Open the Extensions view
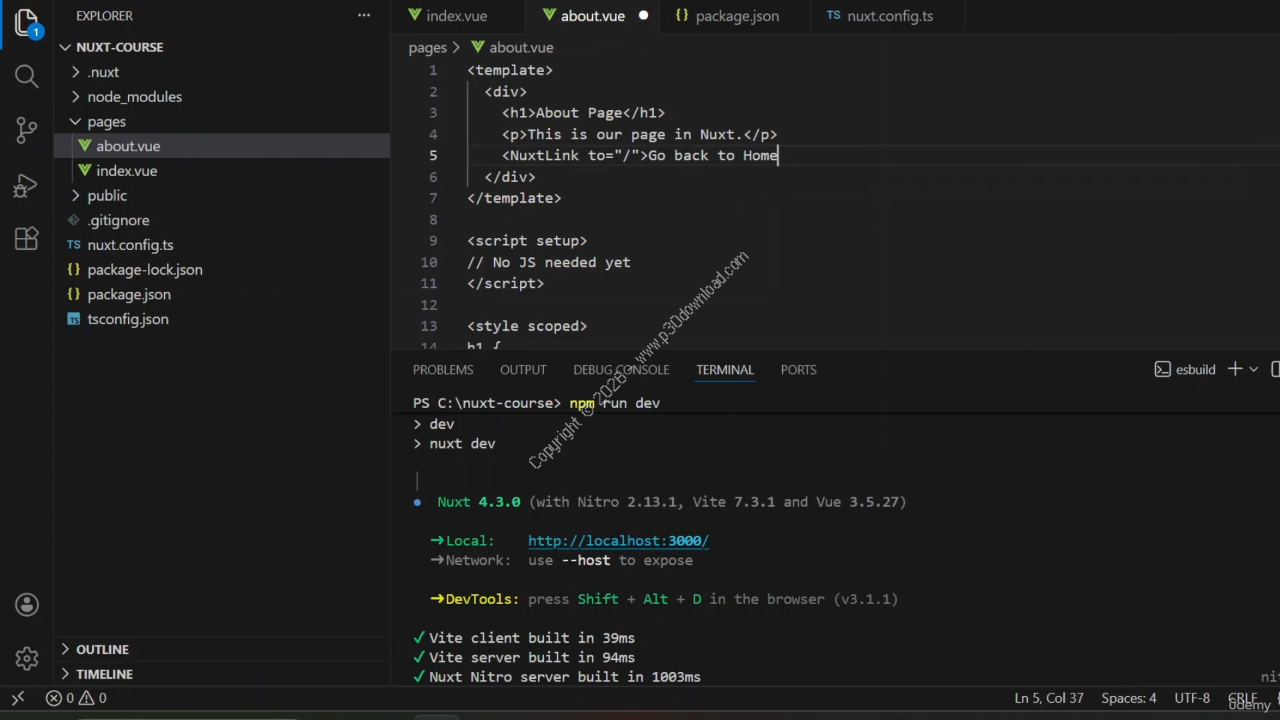This screenshot has width=1280, height=720. pyautogui.click(x=27, y=239)
